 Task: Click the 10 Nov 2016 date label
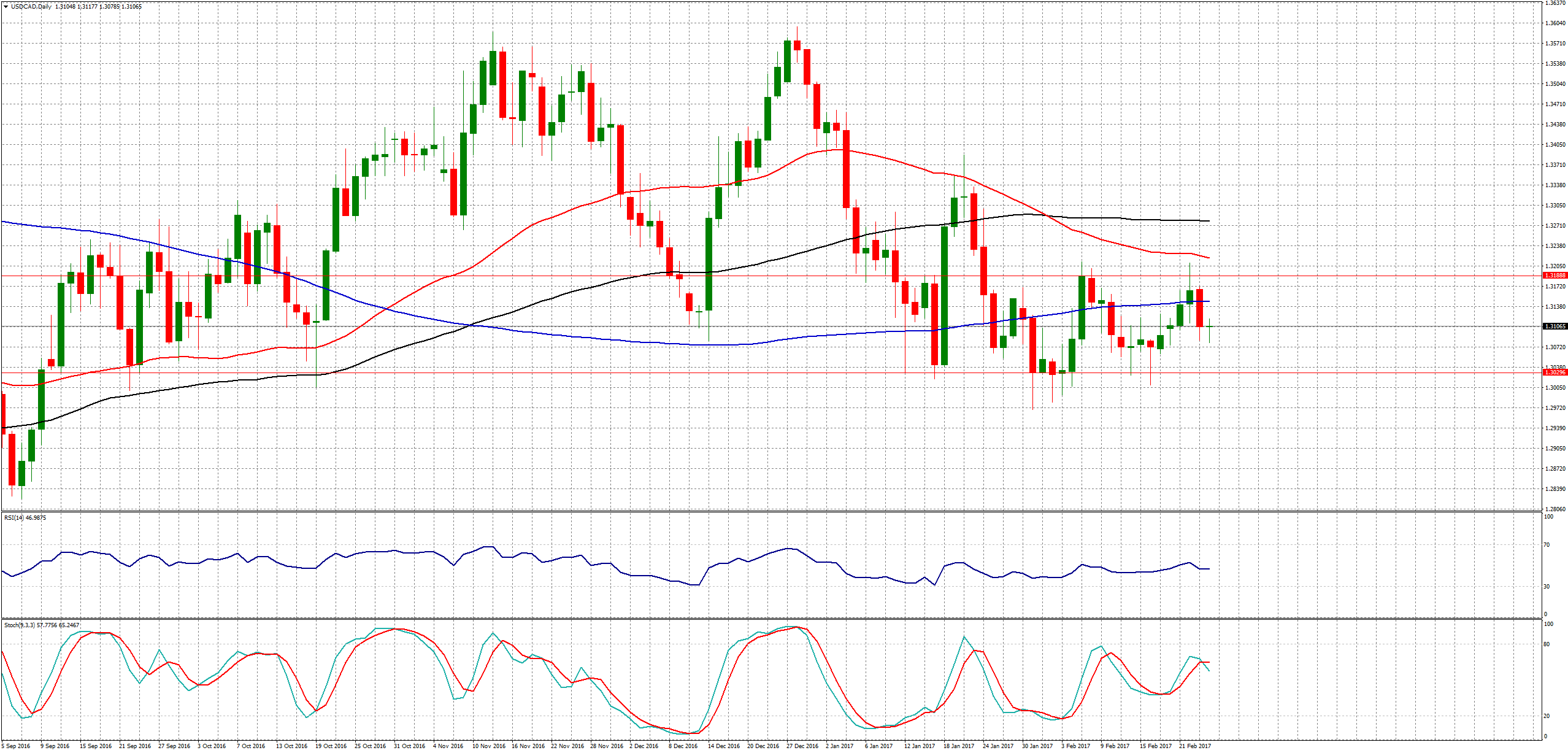488,746
